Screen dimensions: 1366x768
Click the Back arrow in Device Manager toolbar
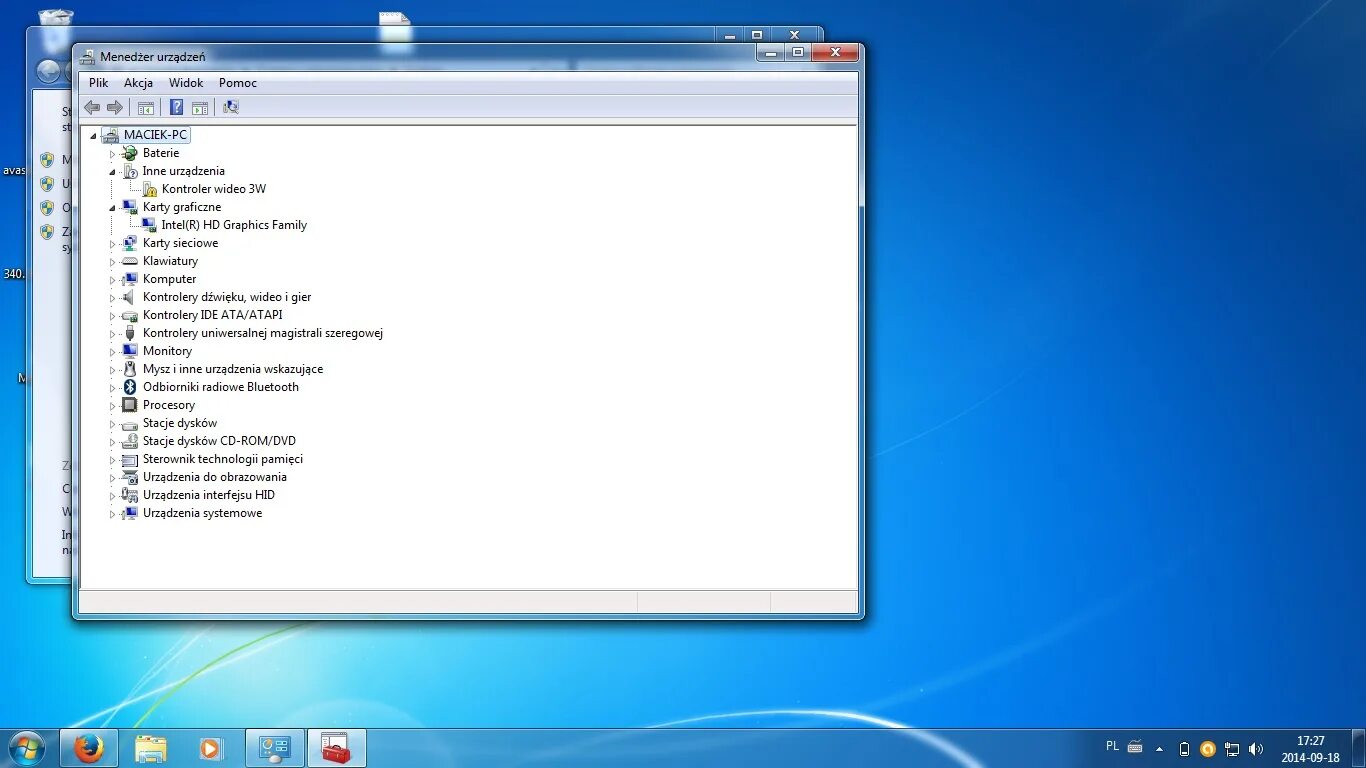point(92,107)
